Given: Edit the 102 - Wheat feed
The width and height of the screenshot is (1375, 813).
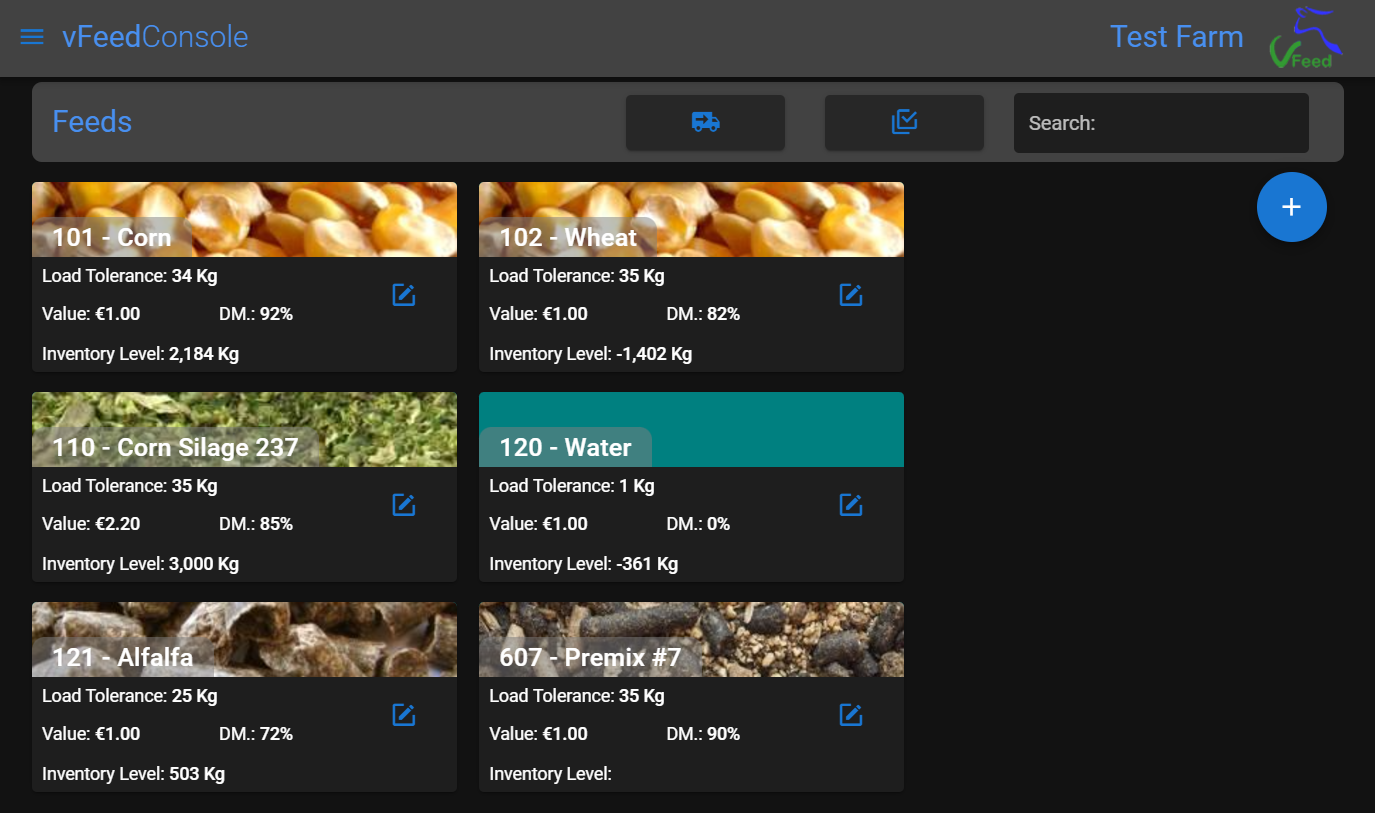Looking at the screenshot, I should (x=850, y=294).
